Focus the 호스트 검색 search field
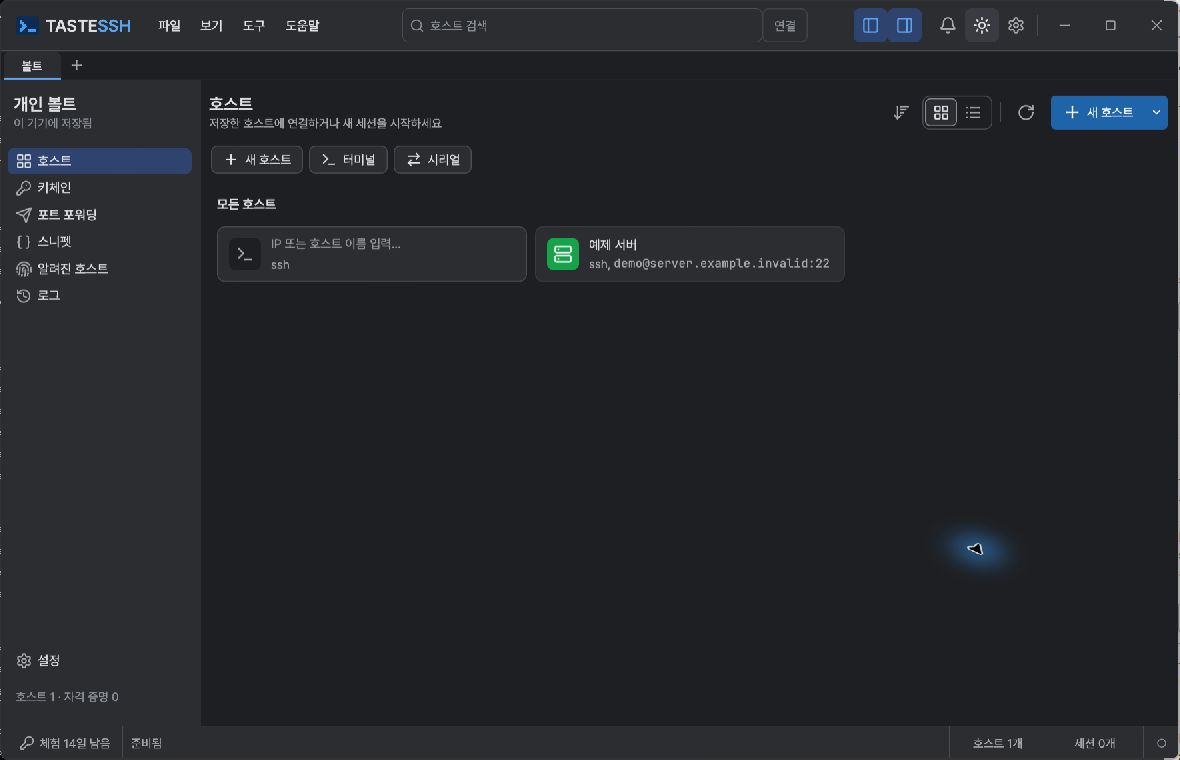Image resolution: width=1180 pixels, height=760 pixels. click(x=582, y=26)
